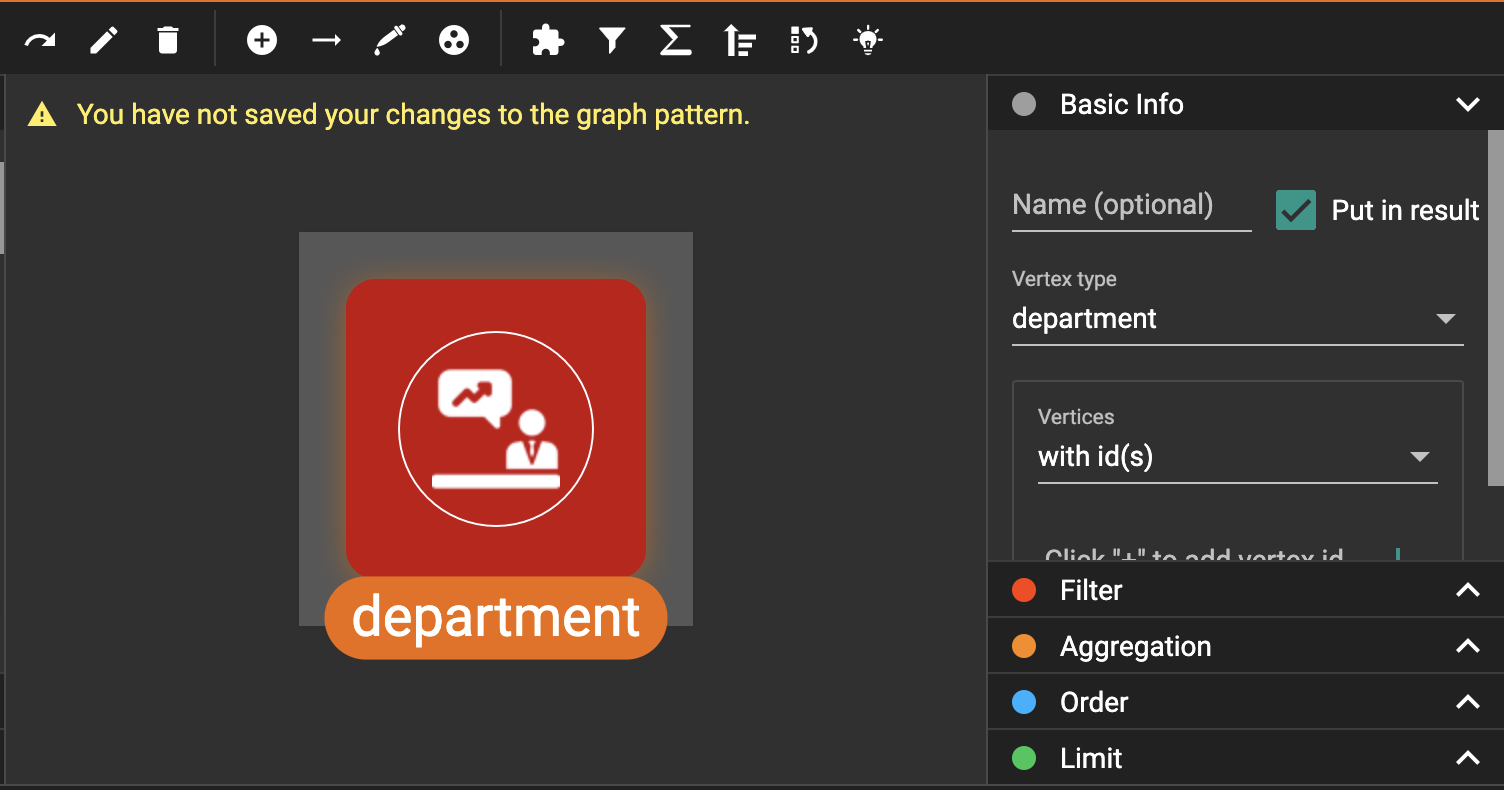Viewport: 1504px width, 790px height.
Task: Open the puzzle piece widget icon
Action: point(547,41)
